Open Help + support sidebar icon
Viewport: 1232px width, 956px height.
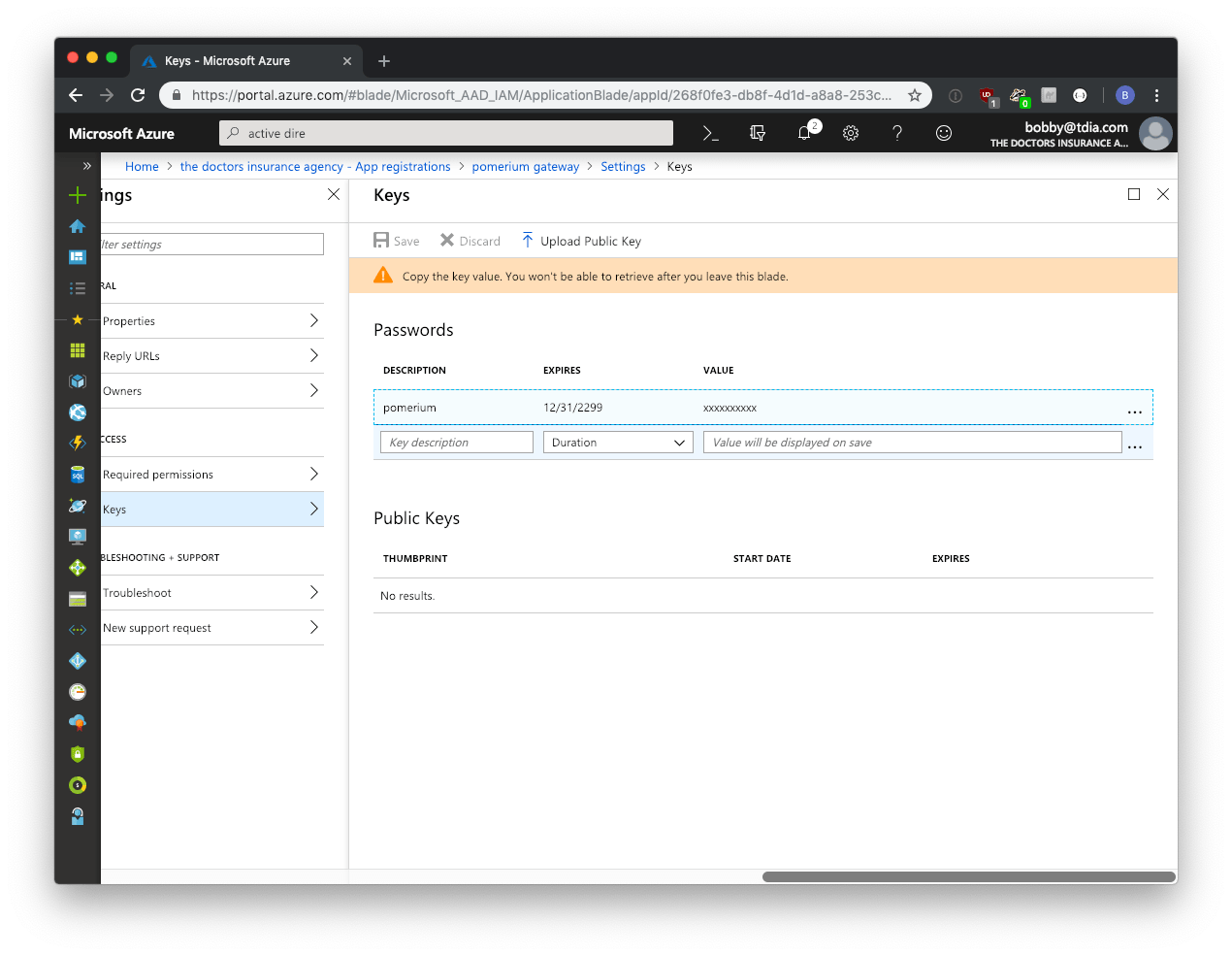(78, 816)
